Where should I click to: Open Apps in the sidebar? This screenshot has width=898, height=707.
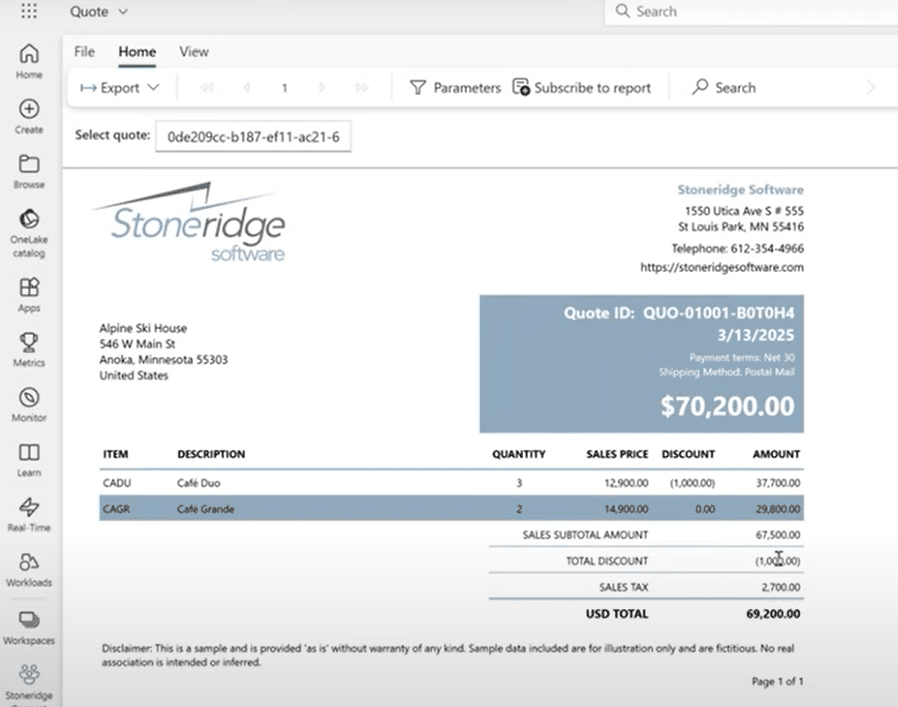29,293
